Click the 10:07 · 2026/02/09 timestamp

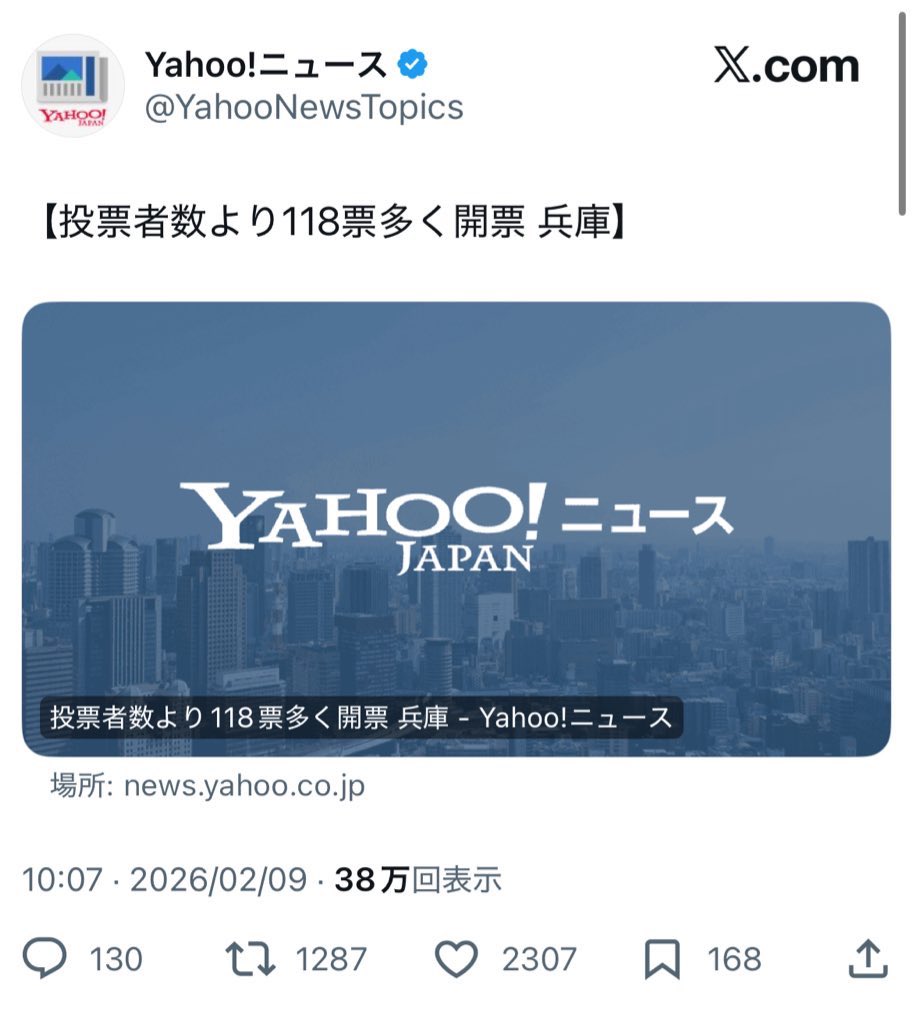pos(164,879)
